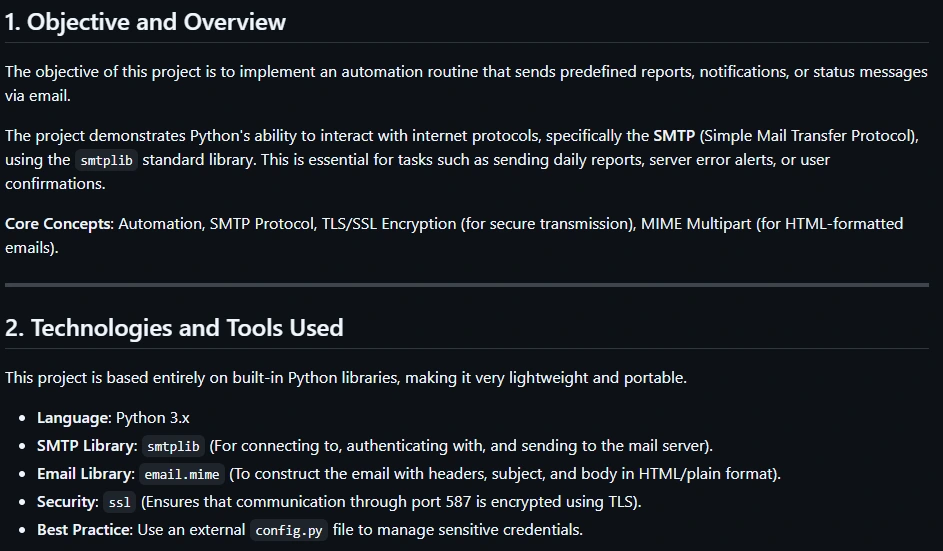Click the bold "Core Concepts" label
This screenshot has height=551, width=943.
[58, 223]
